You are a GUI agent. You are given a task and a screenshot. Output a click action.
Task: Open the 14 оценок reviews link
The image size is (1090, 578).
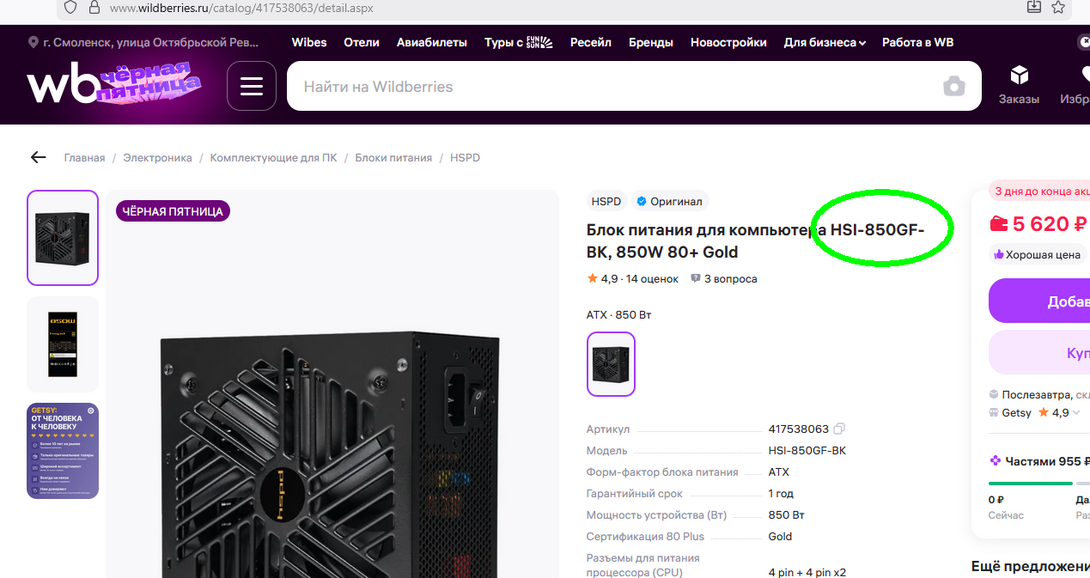pyautogui.click(x=652, y=279)
